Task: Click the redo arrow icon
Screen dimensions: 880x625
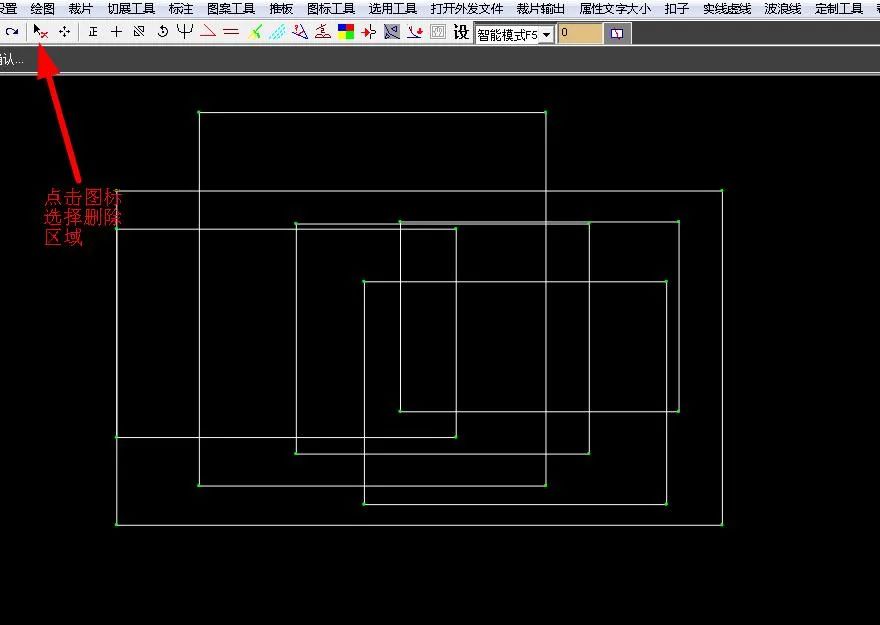Action: (12, 32)
